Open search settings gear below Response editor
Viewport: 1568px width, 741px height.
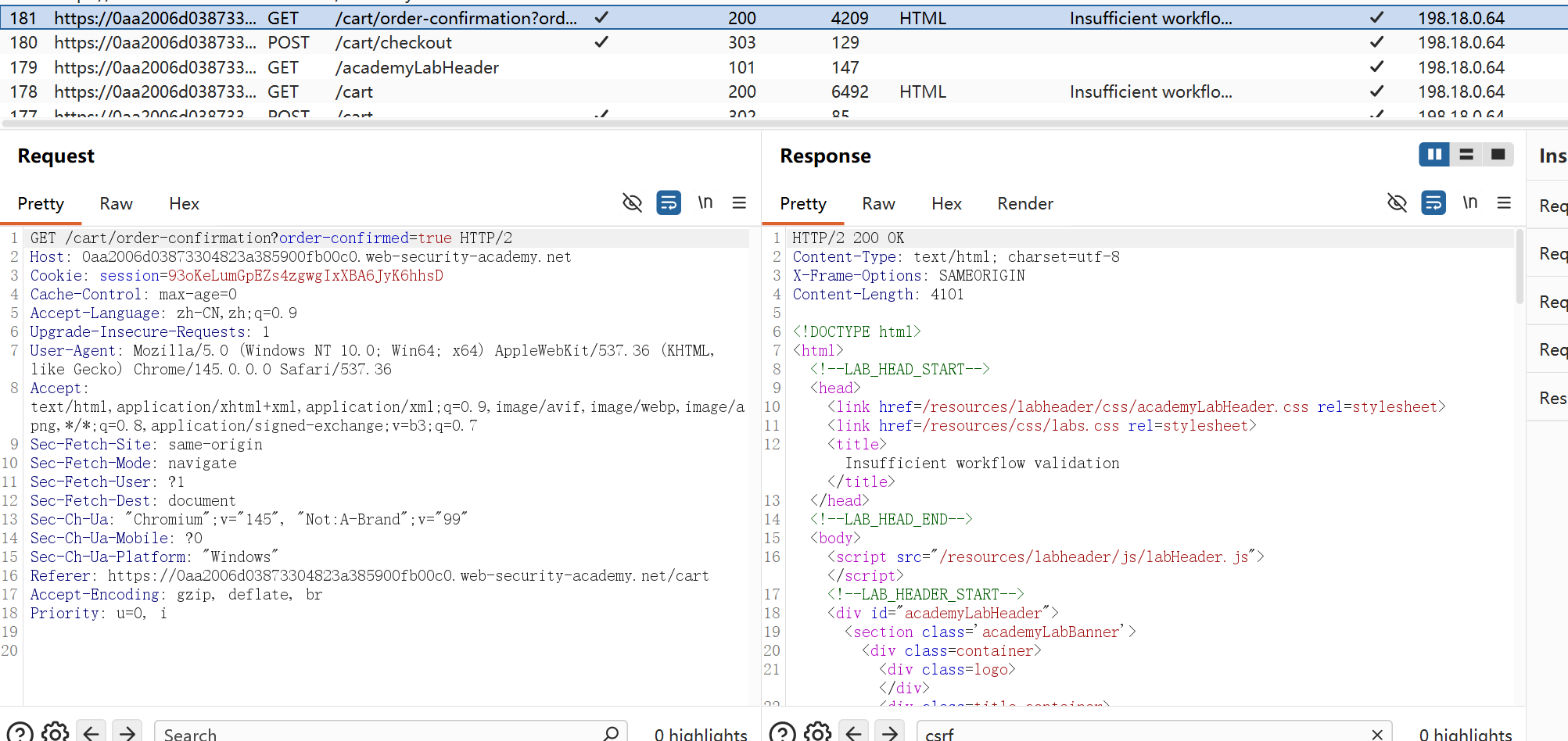[x=817, y=732]
